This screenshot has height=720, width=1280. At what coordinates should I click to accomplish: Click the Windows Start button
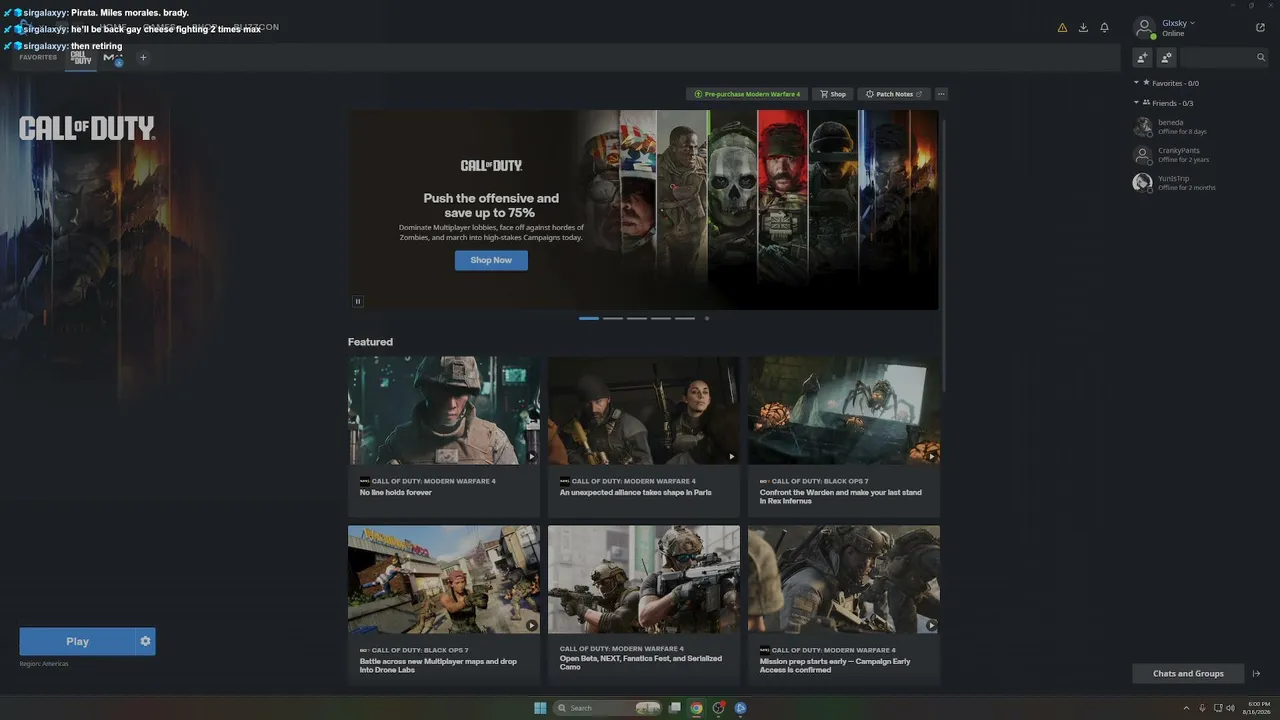tap(540, 708)
